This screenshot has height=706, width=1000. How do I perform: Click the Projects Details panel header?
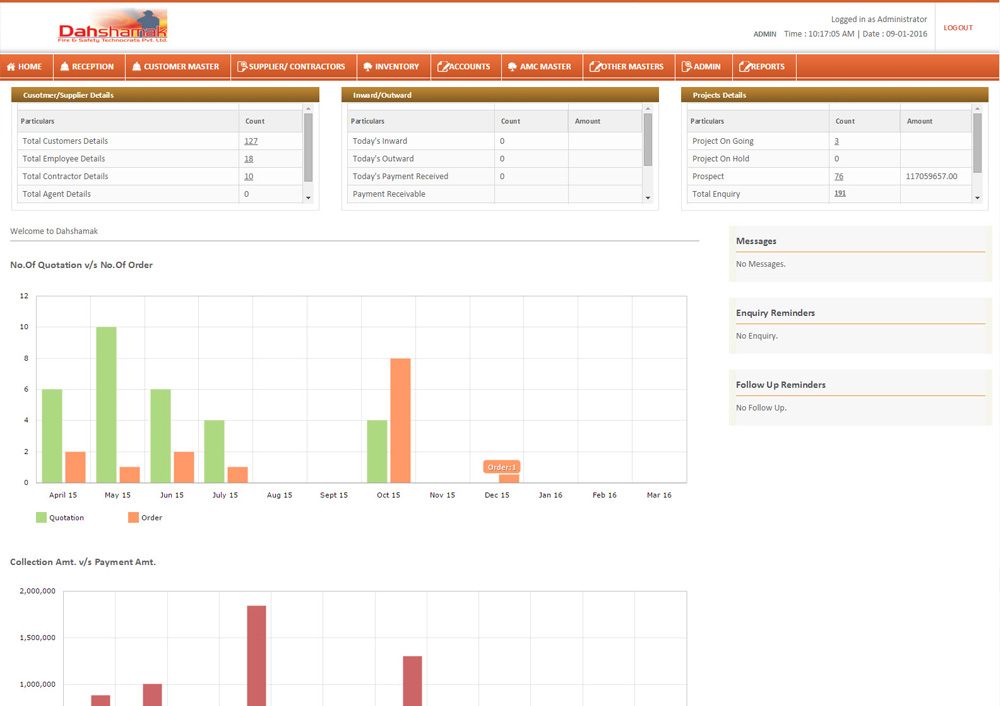coord(835,95)
